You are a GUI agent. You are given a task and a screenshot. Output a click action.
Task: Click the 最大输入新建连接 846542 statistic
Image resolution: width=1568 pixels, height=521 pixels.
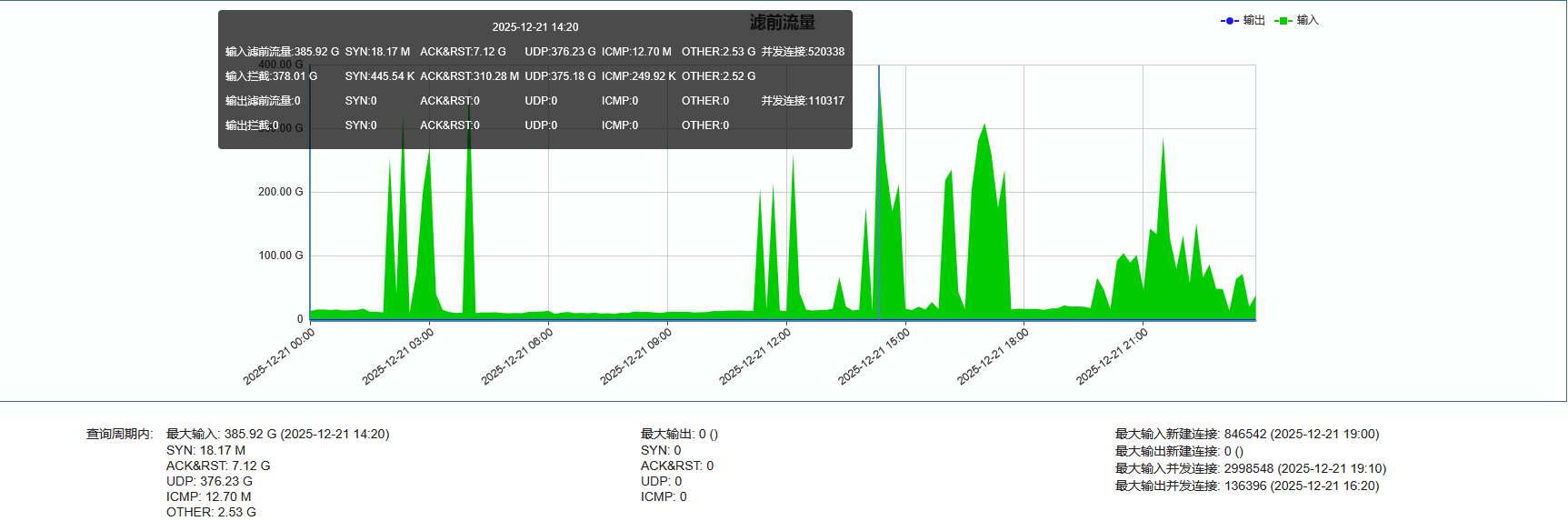point(1246,435)
